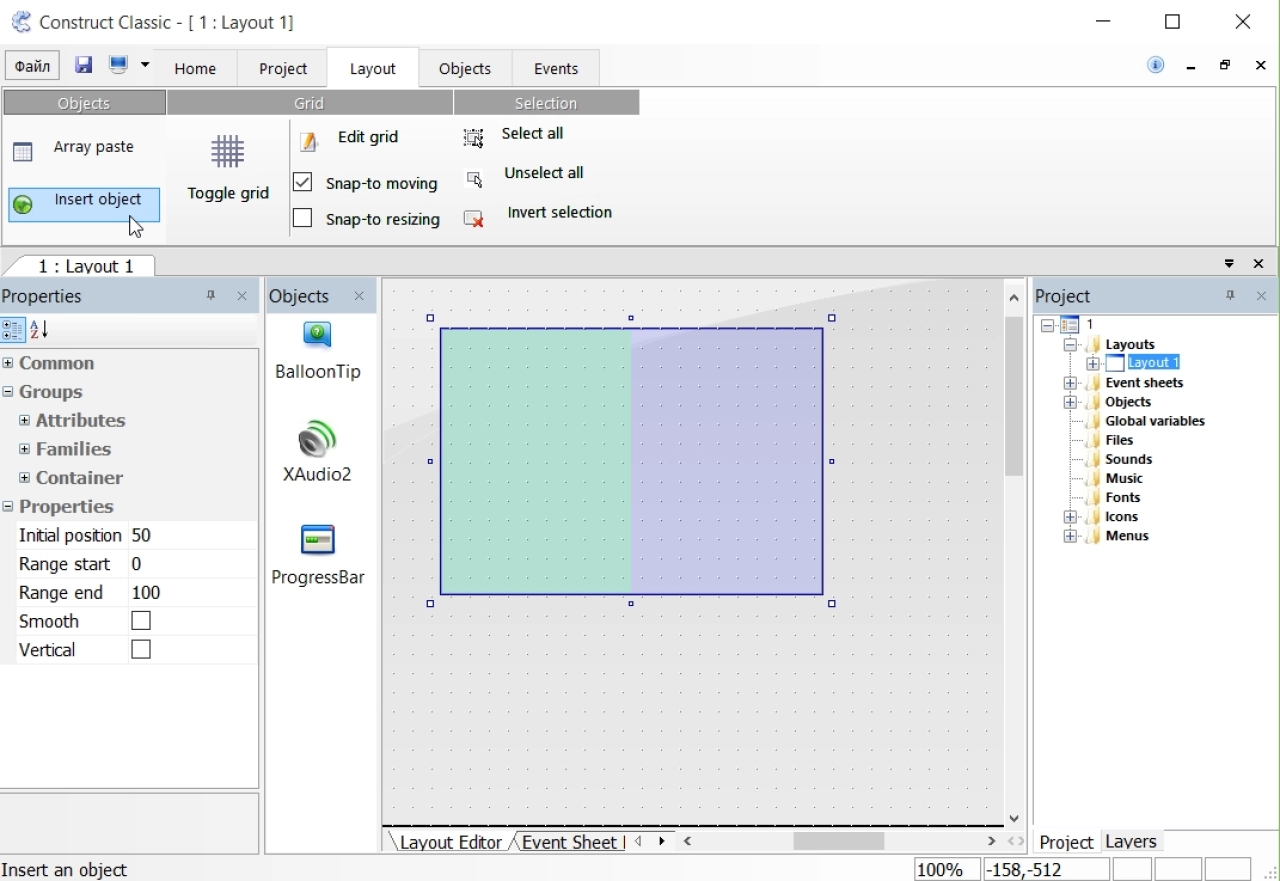Expand the Objects tree node
This screenshot has width=1280, height=881.
[x=1069, y=402]
